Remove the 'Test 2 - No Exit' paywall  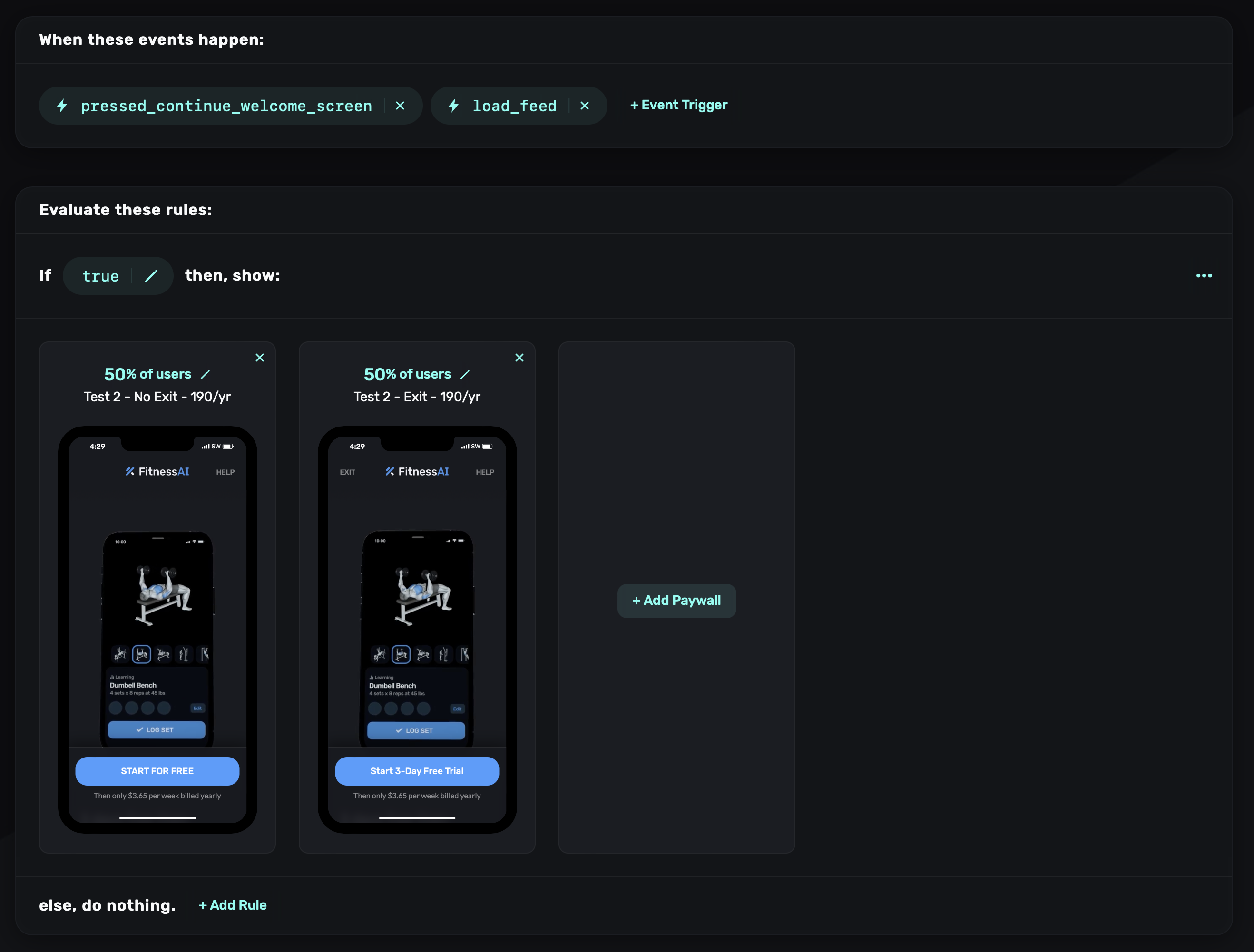click(260, 358)
